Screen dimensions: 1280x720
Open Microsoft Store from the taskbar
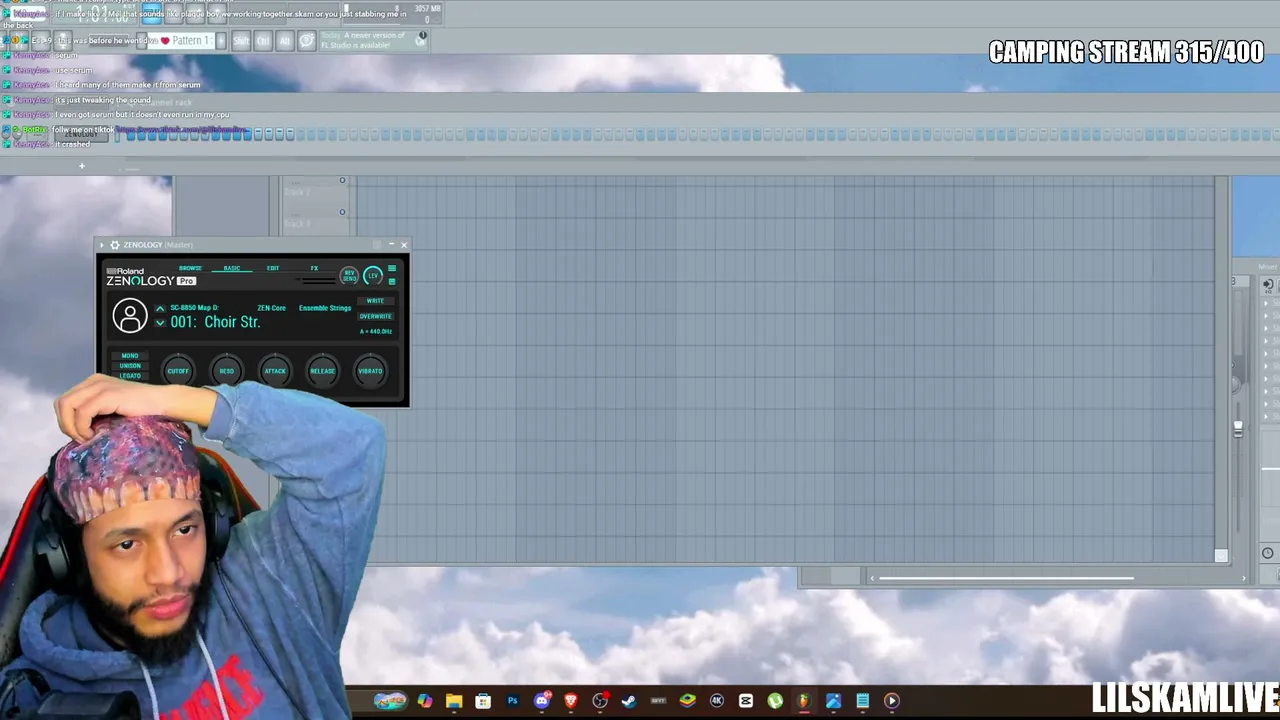(x=483, y=701)
